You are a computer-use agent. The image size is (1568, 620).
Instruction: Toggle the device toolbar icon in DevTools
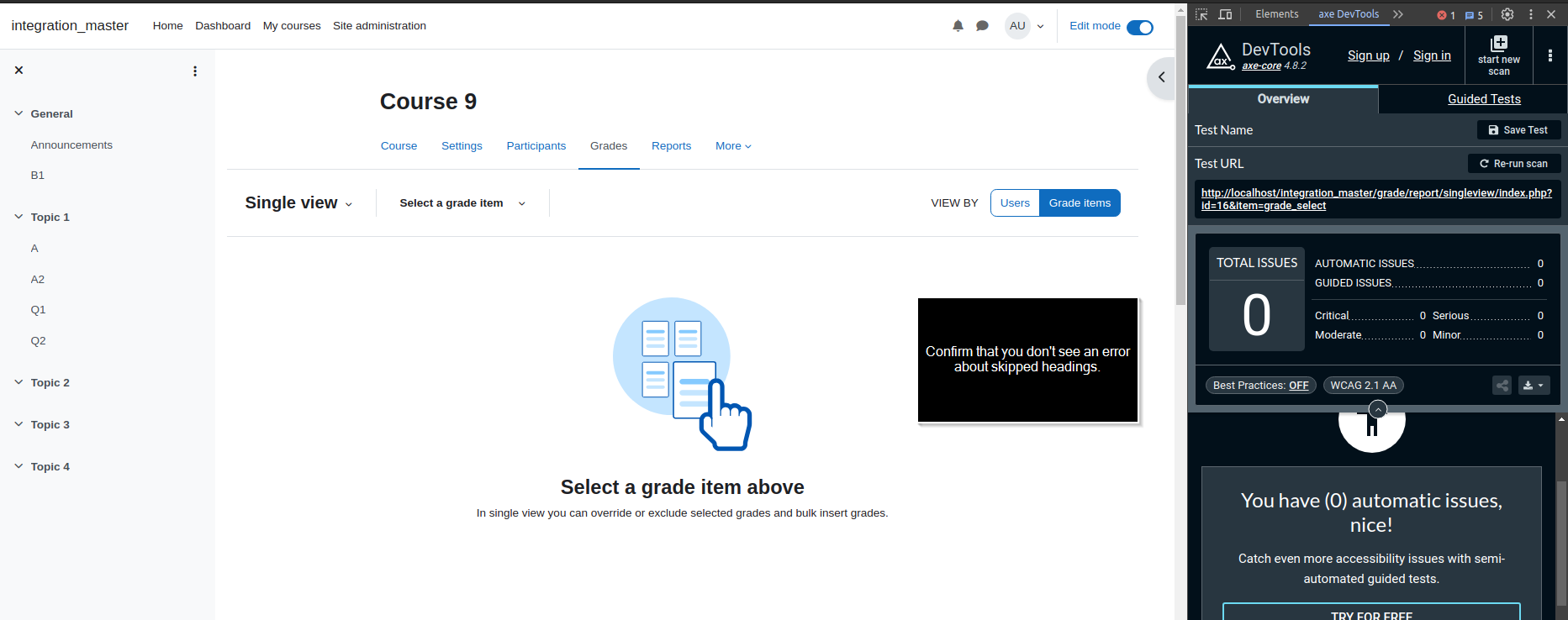point(1226,14)
